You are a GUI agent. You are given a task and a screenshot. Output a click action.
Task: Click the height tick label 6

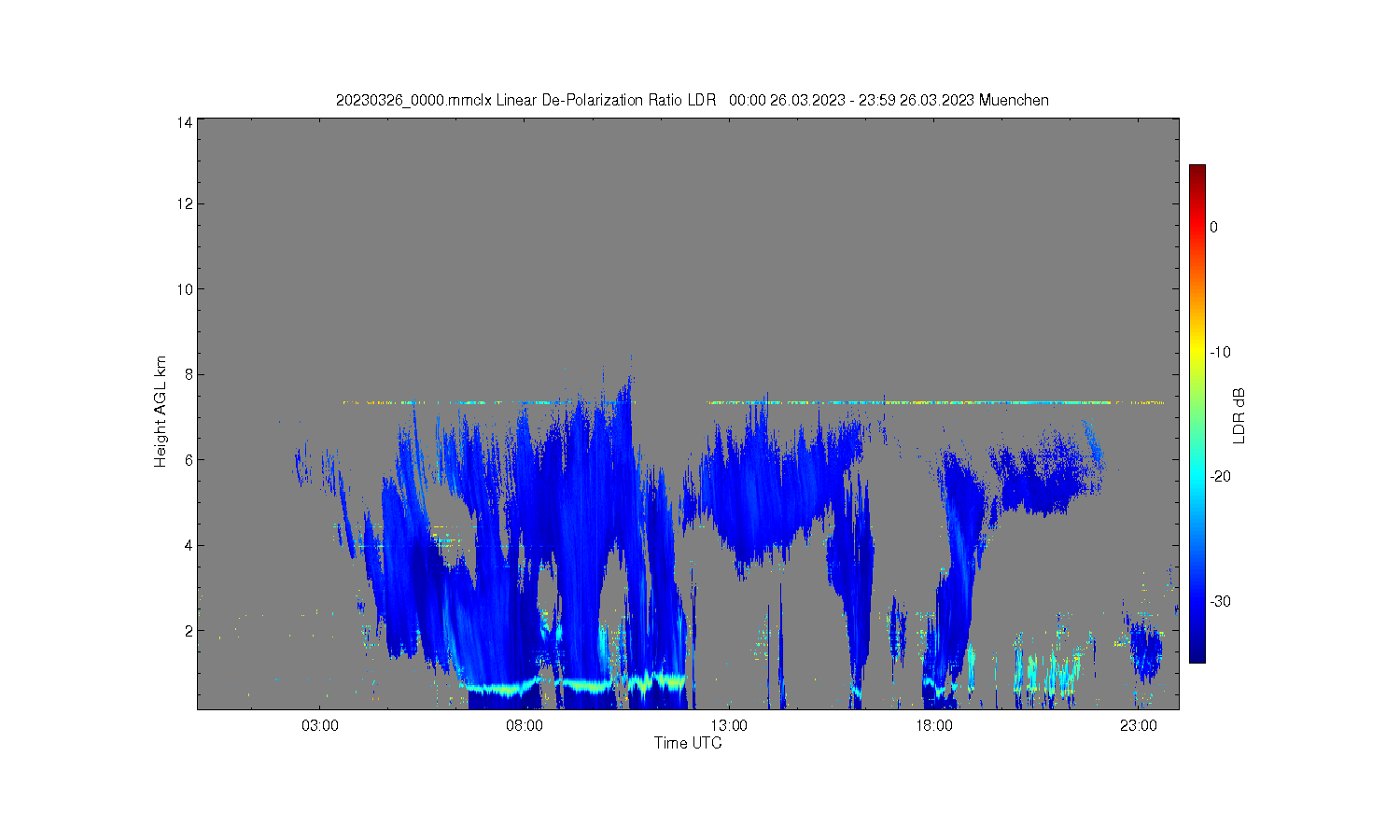click(x=189, y=460)
